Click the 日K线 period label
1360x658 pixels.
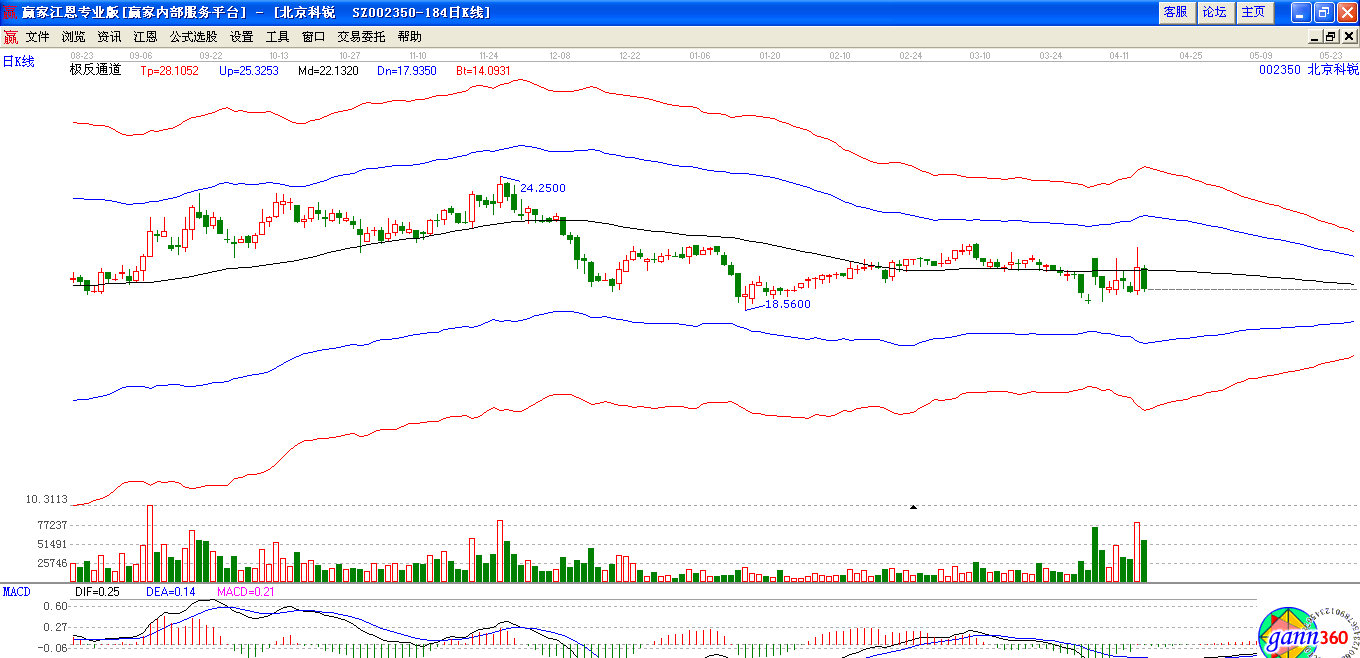click(18, 62)
